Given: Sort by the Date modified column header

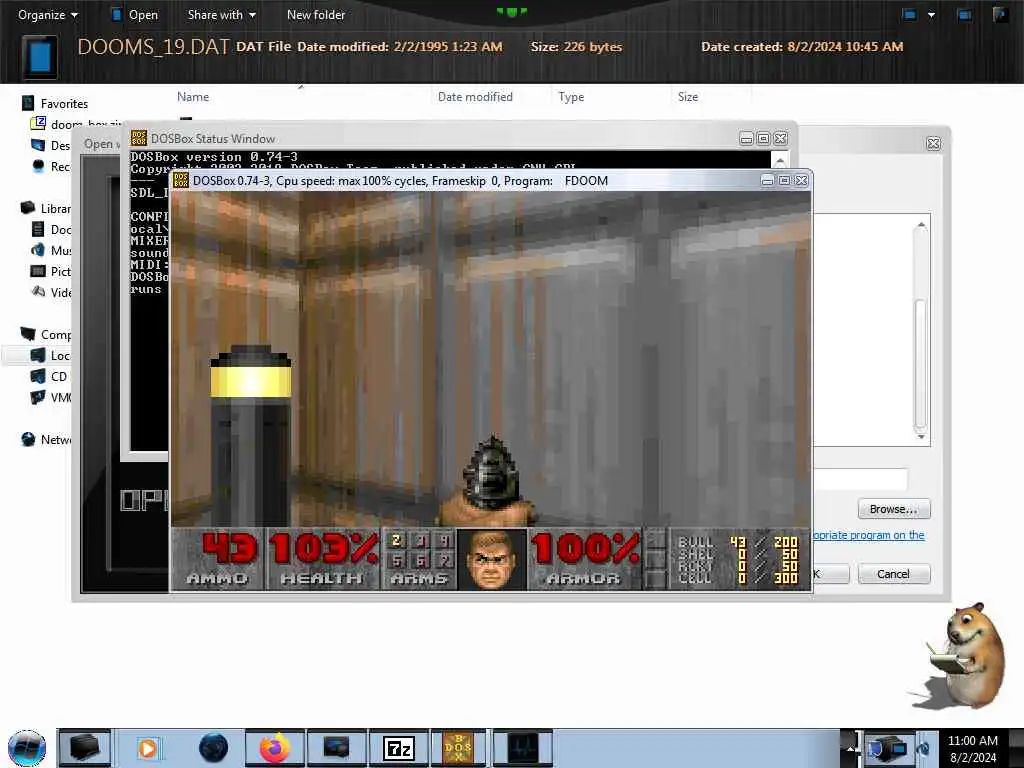Looking at the screenshot, I should 475,97.
